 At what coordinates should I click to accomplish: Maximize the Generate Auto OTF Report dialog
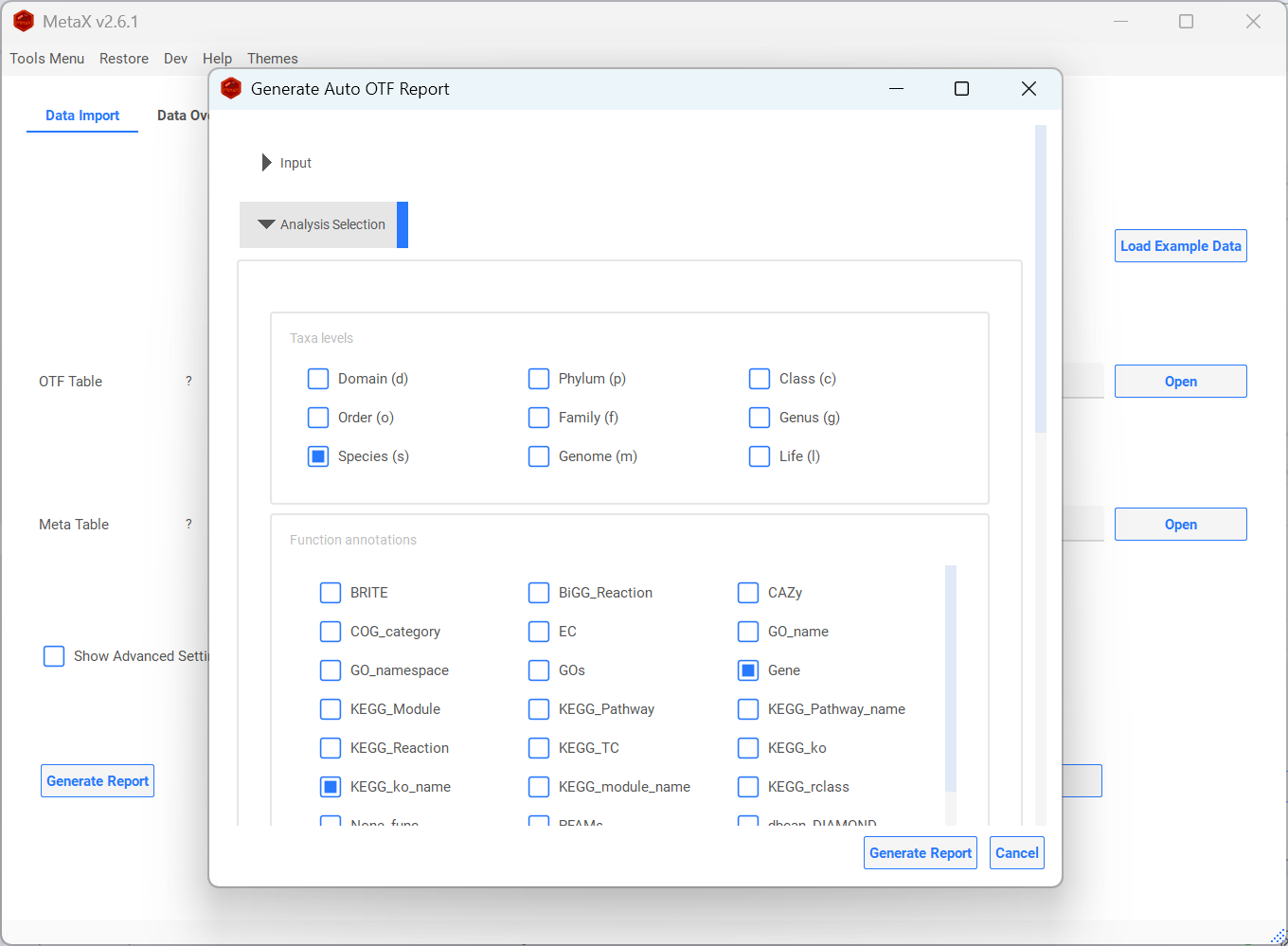click(961, 89)
